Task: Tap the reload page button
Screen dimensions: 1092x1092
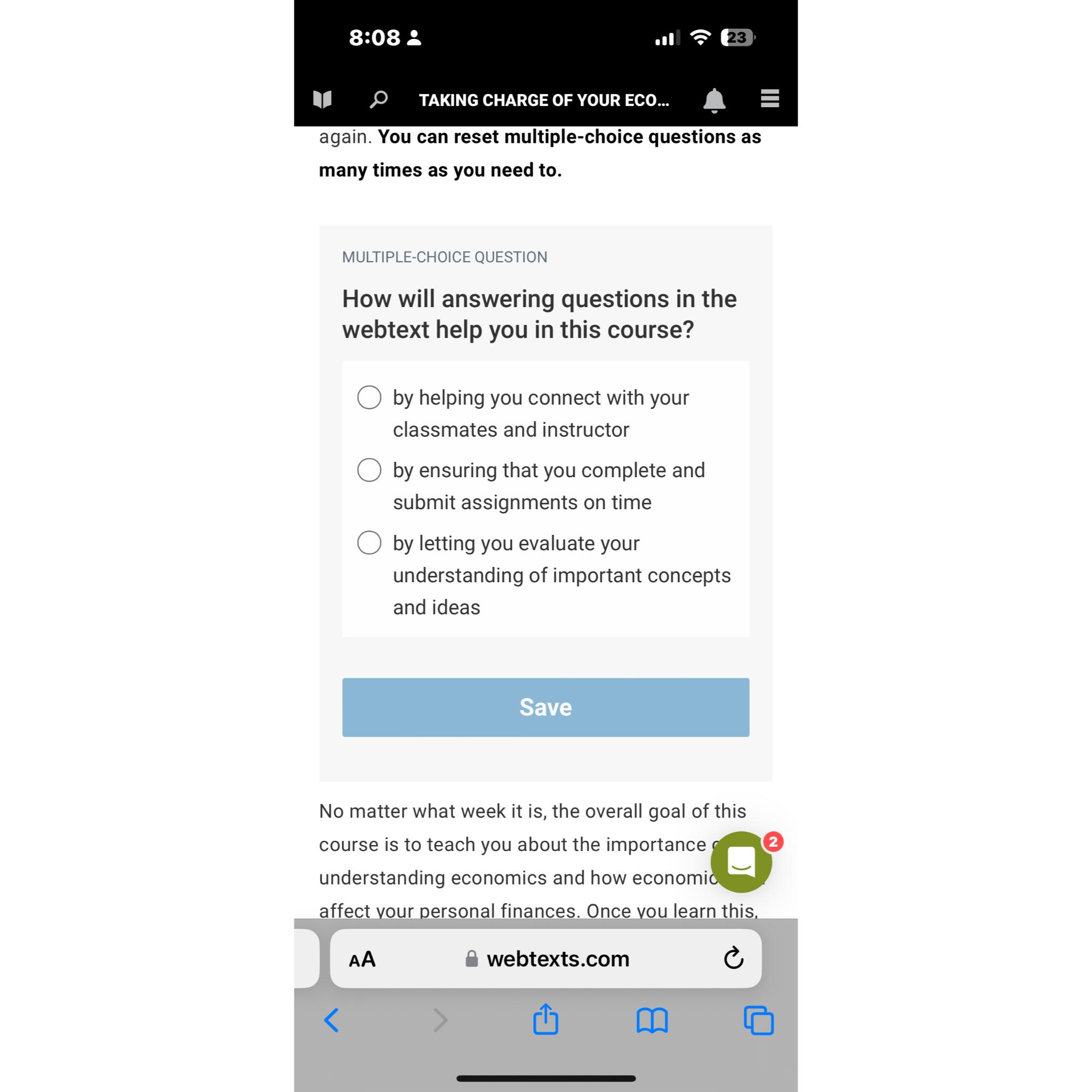Action: point(733,959)
